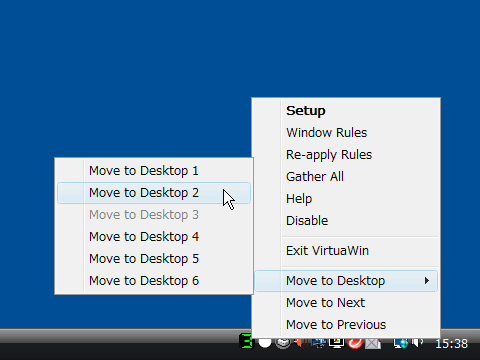Choose Move to Next
Image resolution: width=480 pixels, height=360 pixels.
(x=346, y=303)
